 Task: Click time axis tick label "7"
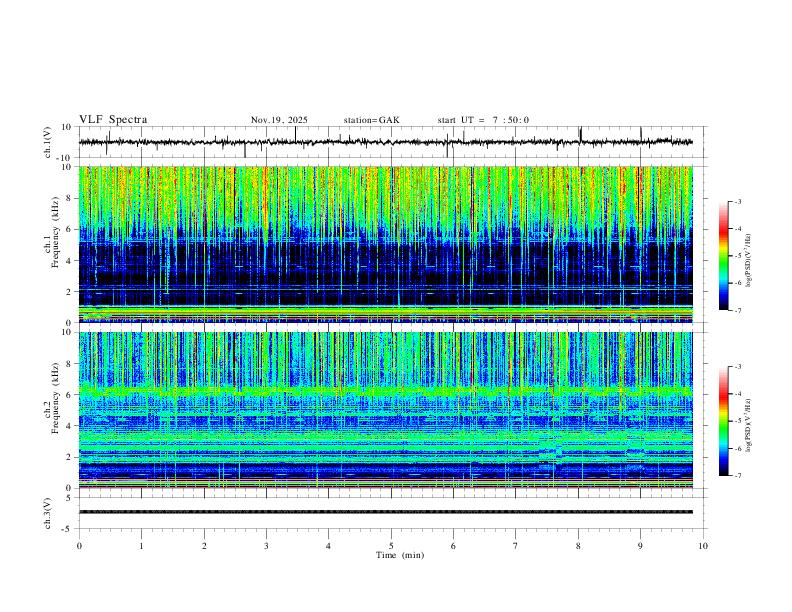point(516,546)
